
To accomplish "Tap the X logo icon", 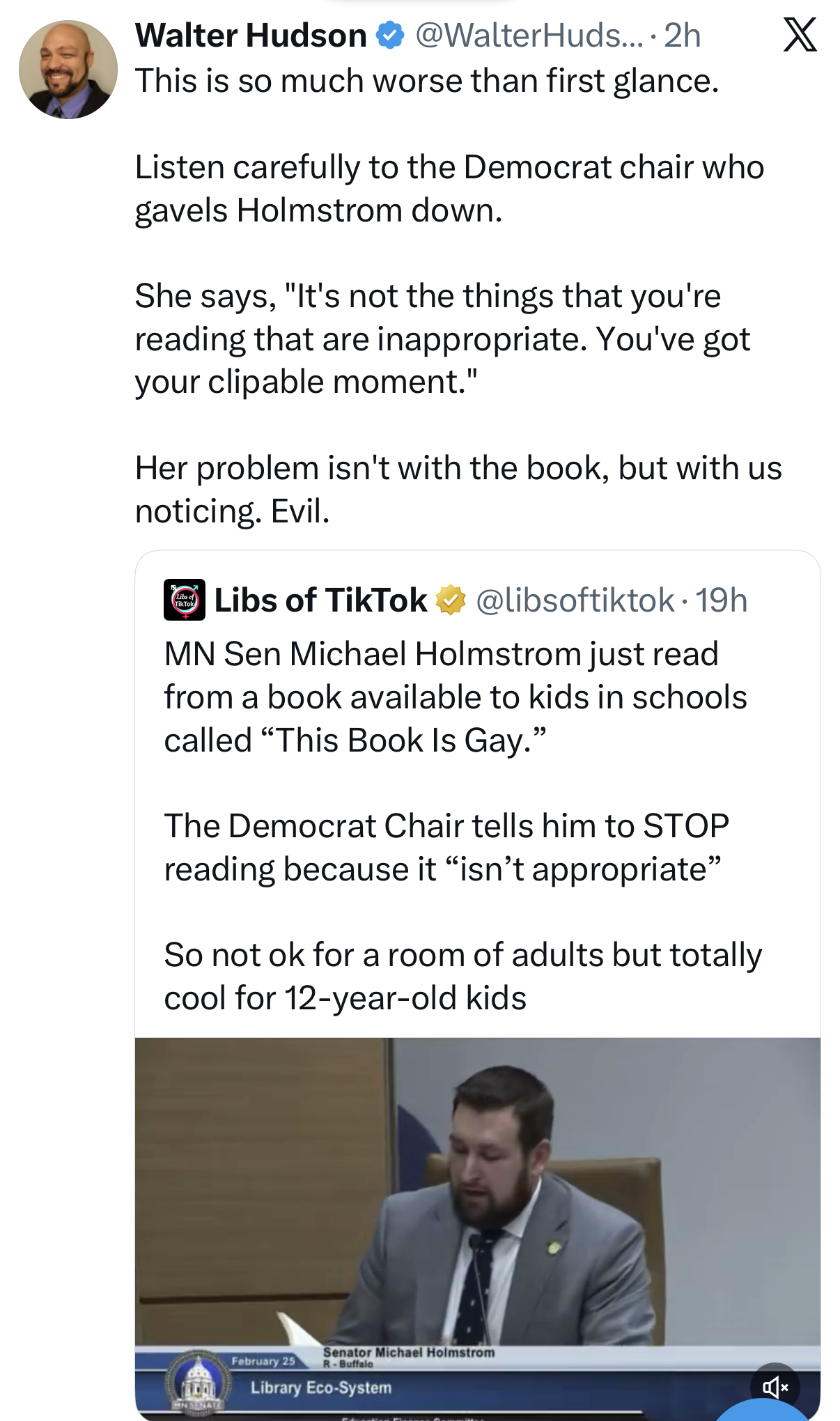I will tap(800, 36).
